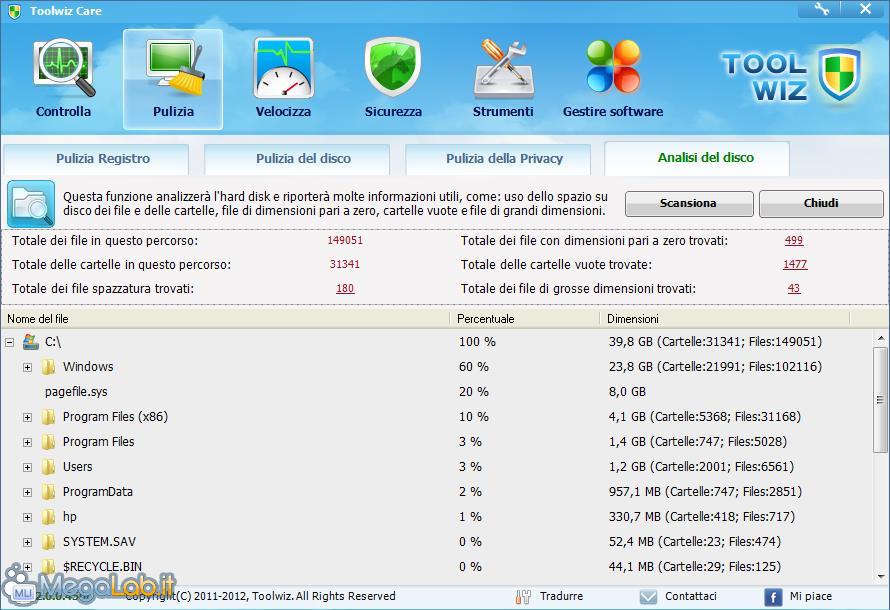Image resolution: width=890 pixels, height=610 pixels.
Task: Open Gestire software section
Action: 613,79
